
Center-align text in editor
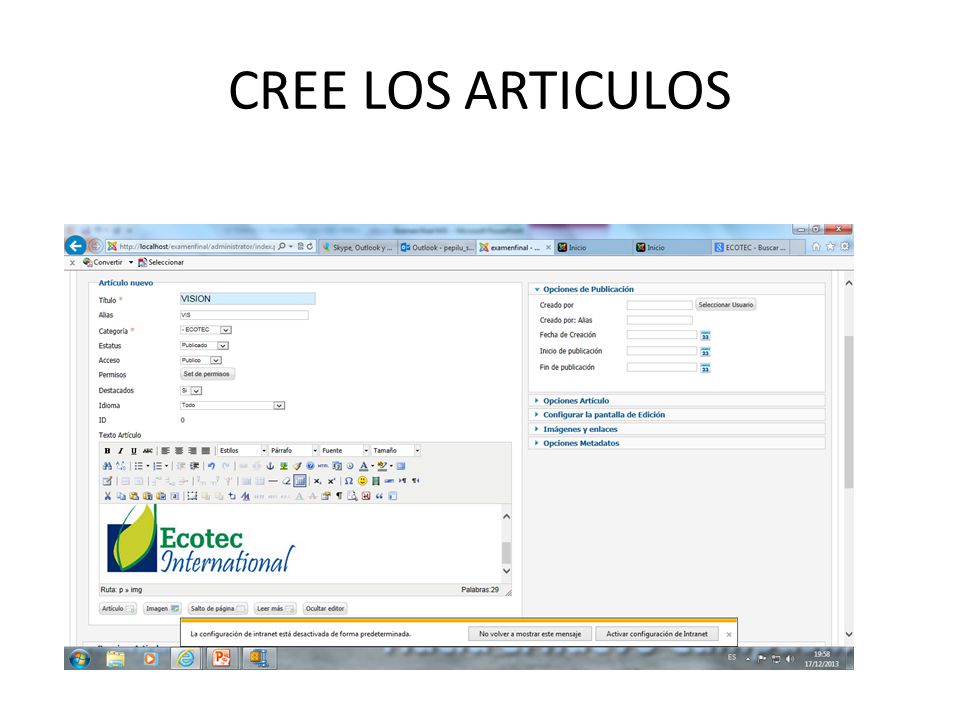(179, 451)
